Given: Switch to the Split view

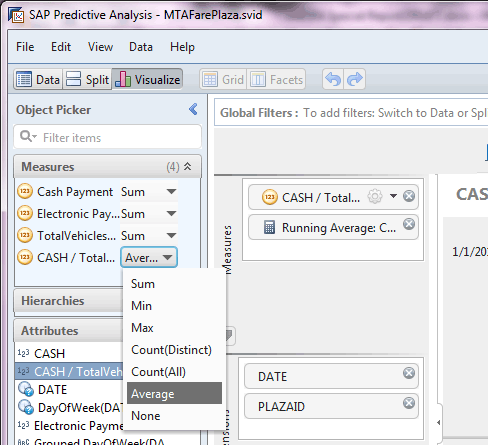Looking at the screenshot, I should click(87, 79).
